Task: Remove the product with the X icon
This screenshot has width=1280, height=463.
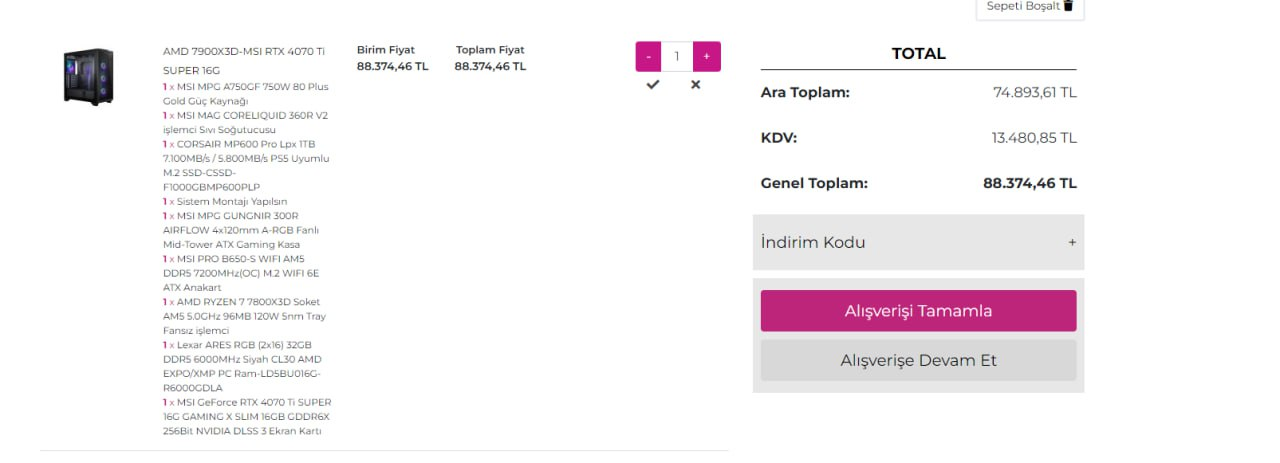Action: point(696,85)
